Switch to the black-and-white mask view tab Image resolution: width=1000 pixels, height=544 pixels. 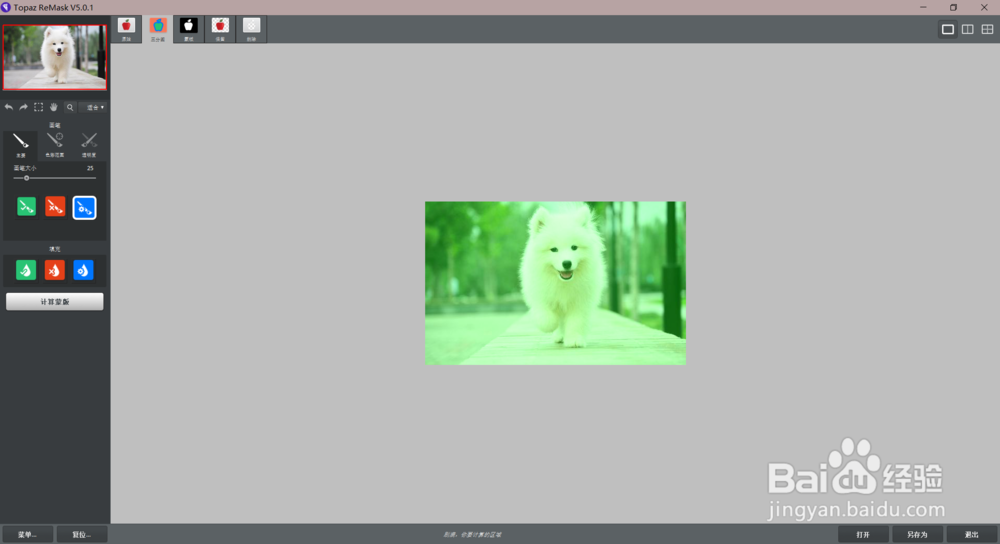click(189, 29)
